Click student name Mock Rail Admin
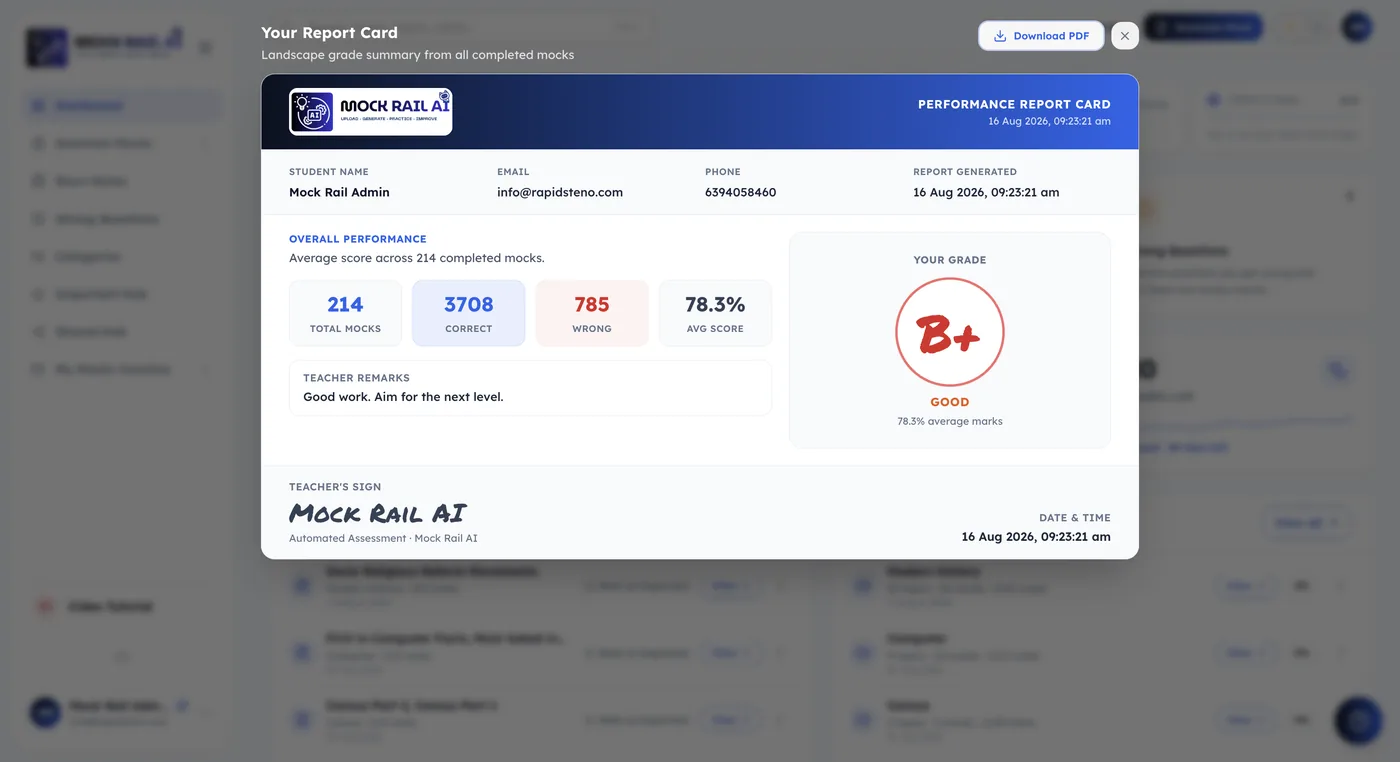The width and height of the screenshot is (1400, 762). tap(339, 192)
